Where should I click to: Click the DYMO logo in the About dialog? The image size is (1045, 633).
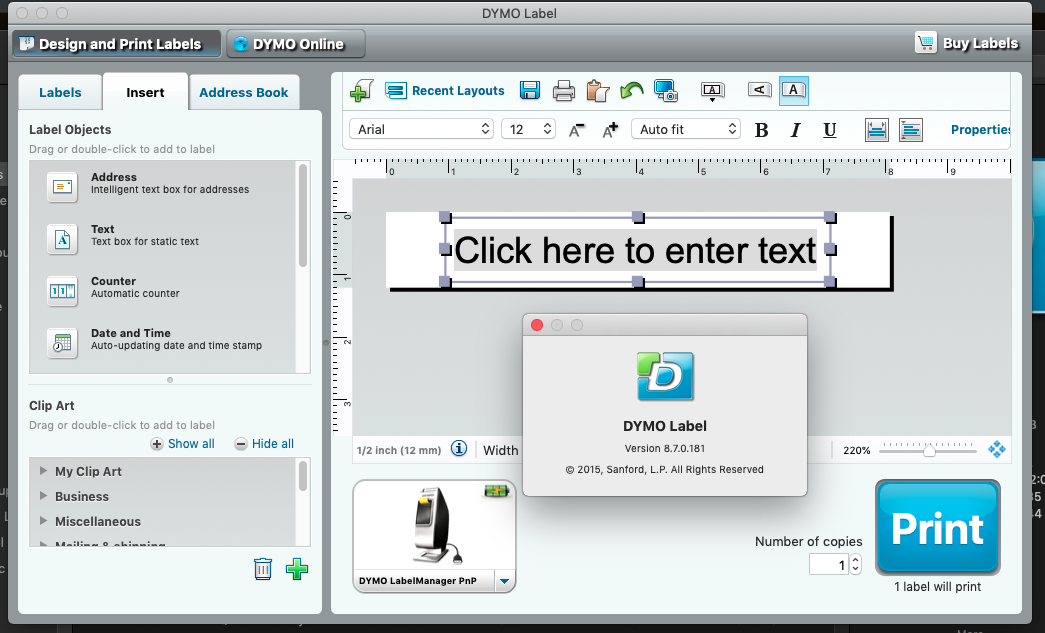tap(665, 376)
